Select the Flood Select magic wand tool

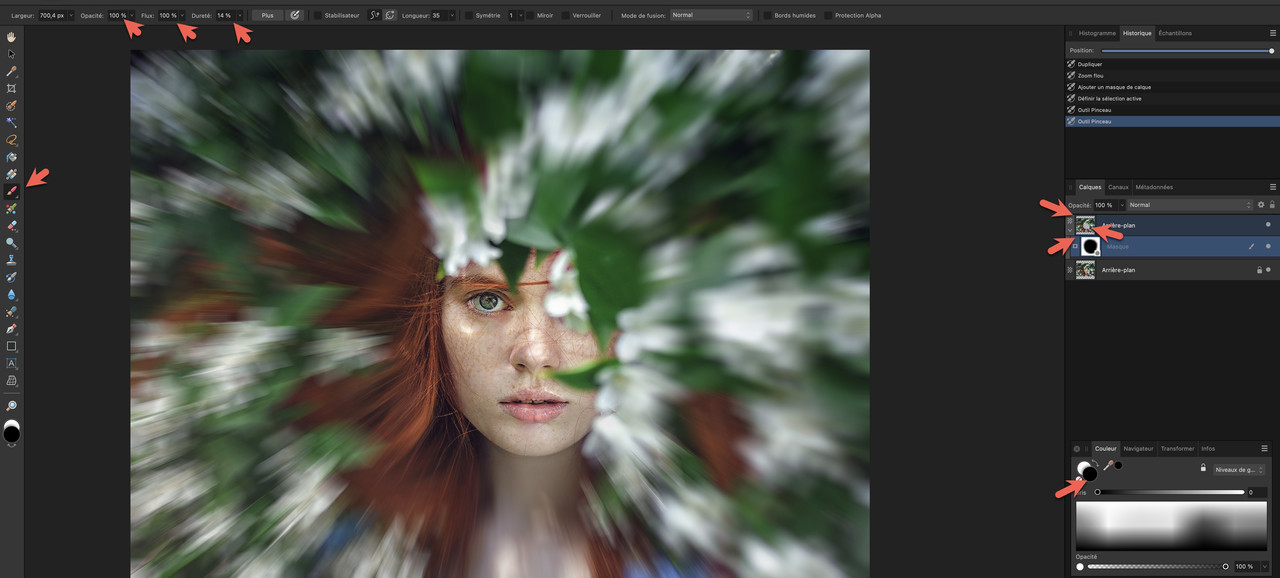(x=12, y=123)
